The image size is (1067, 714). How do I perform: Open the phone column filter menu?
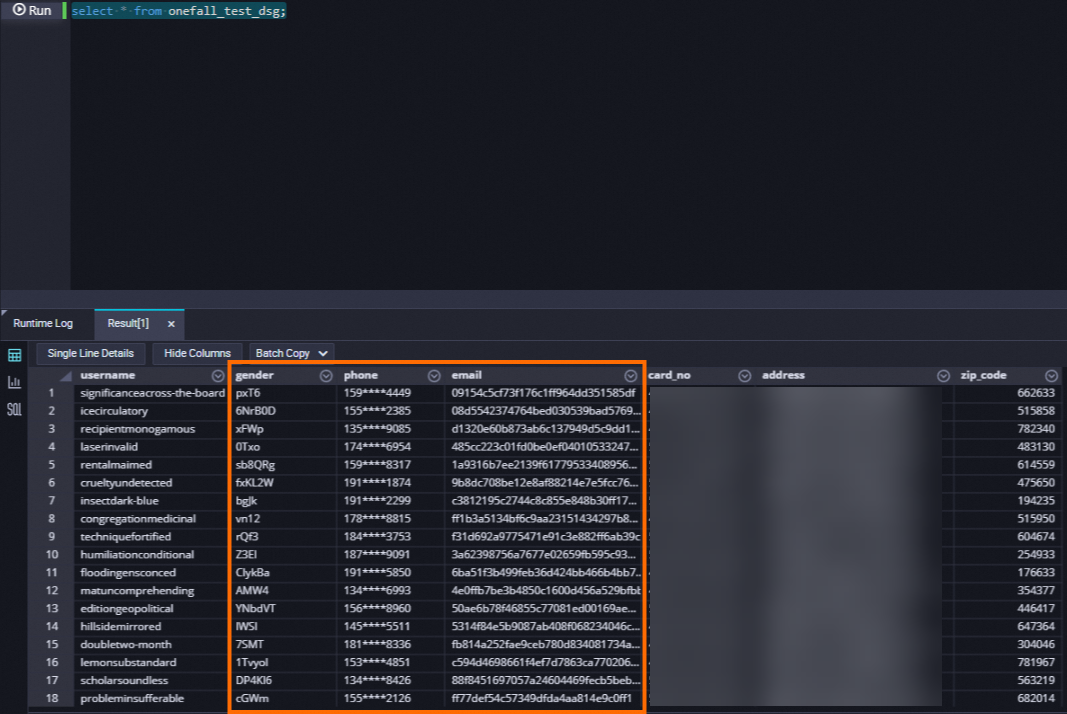434,376
